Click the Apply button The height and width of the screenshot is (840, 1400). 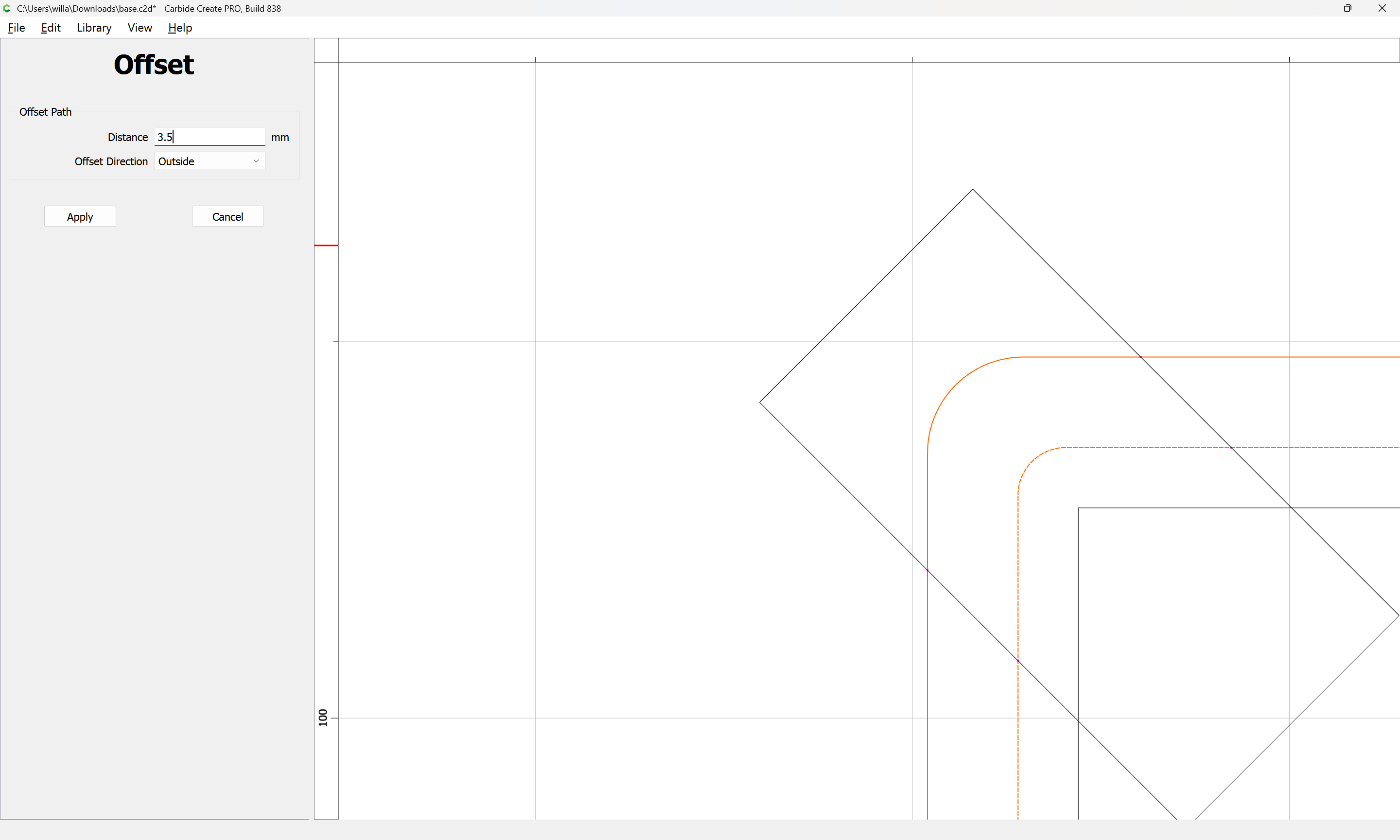[x=80, y=216]
